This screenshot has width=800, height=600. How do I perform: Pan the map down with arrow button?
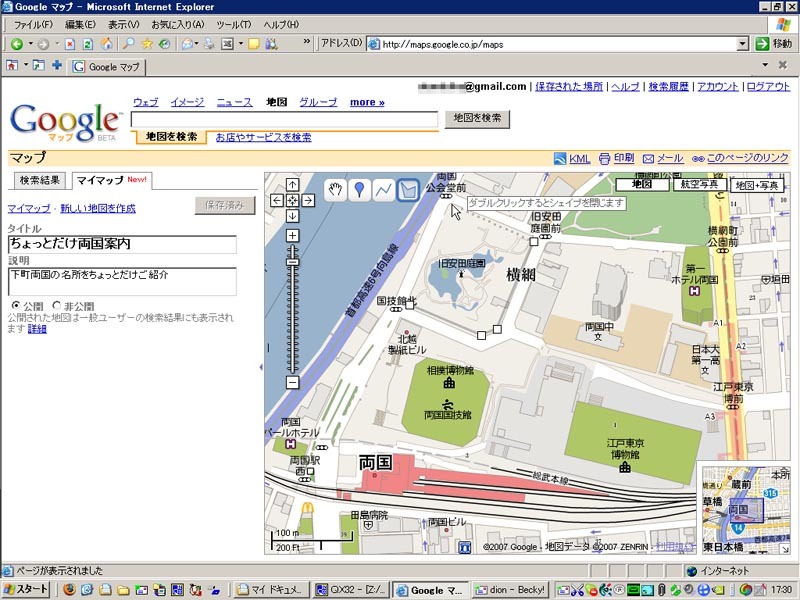[292, 216]
